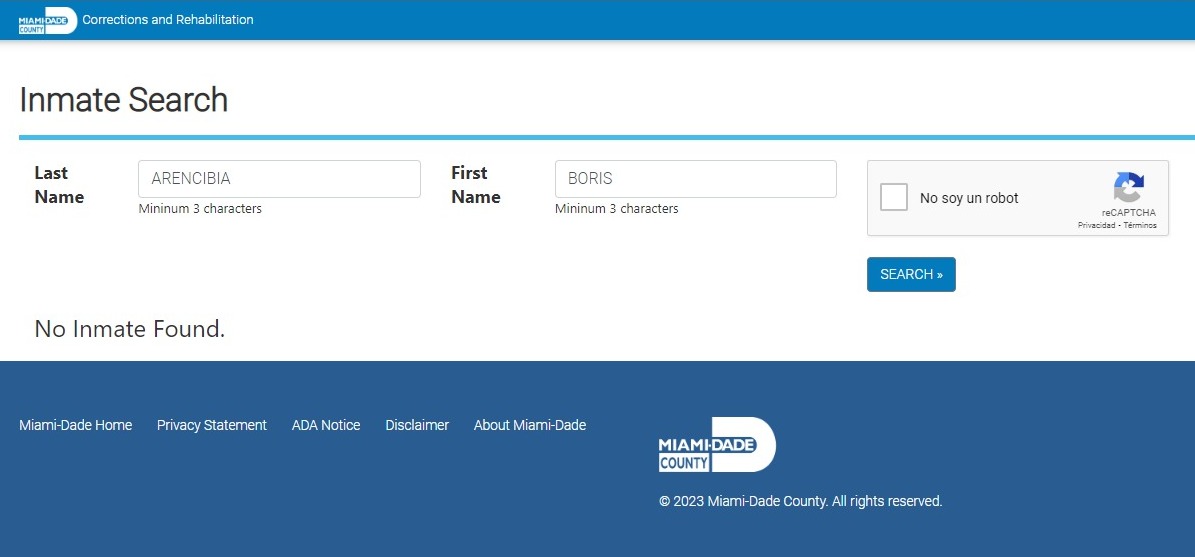View the Disclaimer footer link
This screenshot has width=1195, height=557.
(x=417, y=425)
